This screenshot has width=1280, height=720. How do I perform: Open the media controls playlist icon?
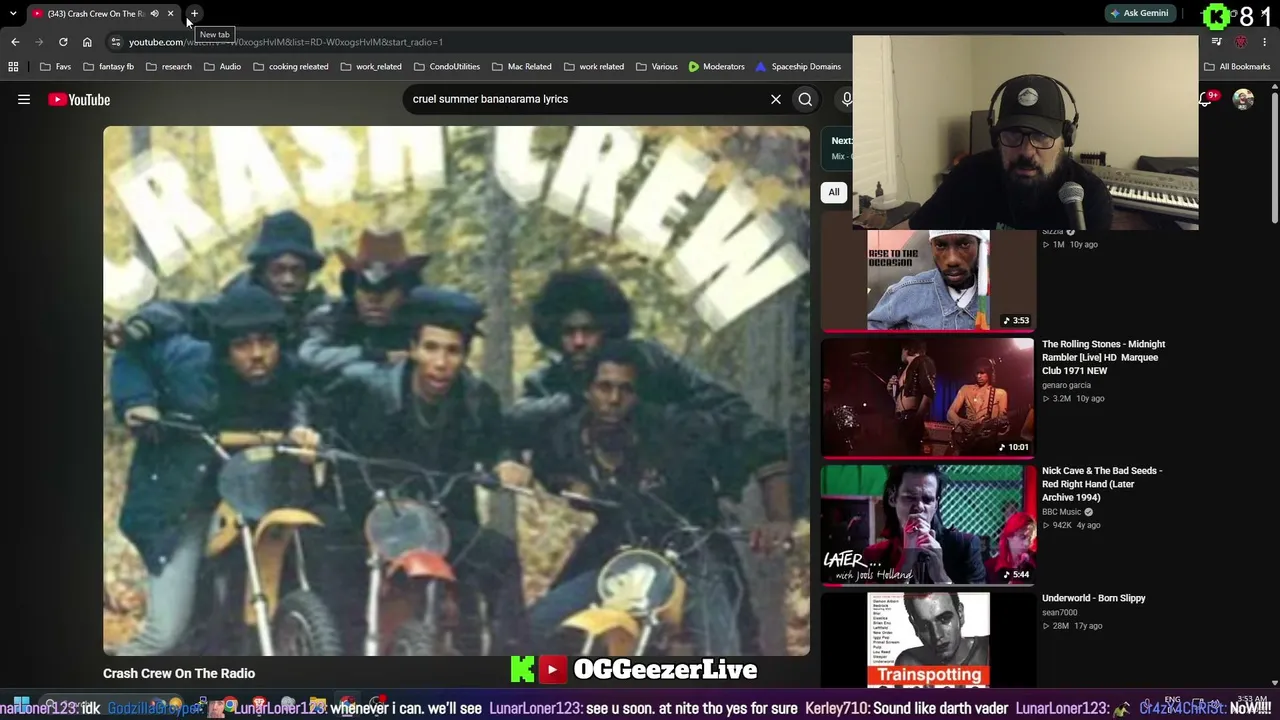[x=1217, y=42]
